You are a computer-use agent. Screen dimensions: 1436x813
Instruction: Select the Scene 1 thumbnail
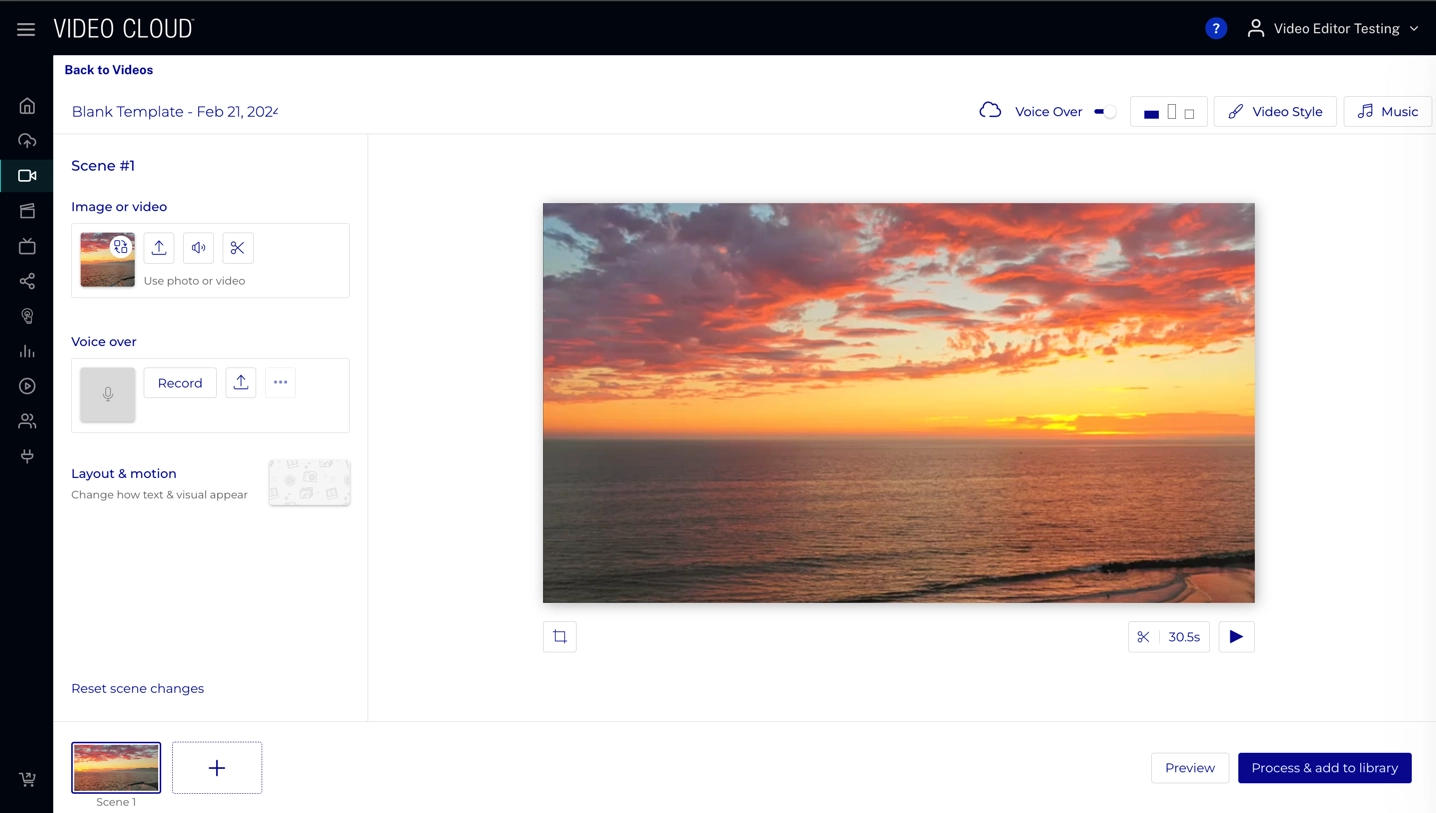tap(116, 767)
